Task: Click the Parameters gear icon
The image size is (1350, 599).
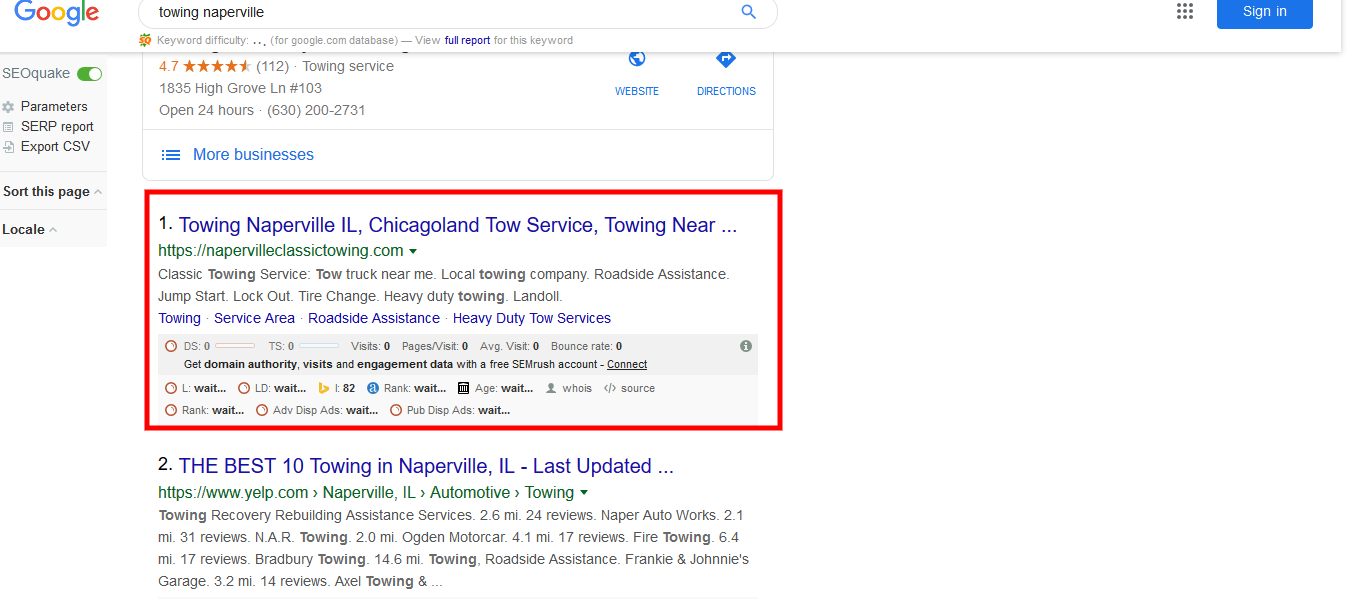Action: coord(9,107)
